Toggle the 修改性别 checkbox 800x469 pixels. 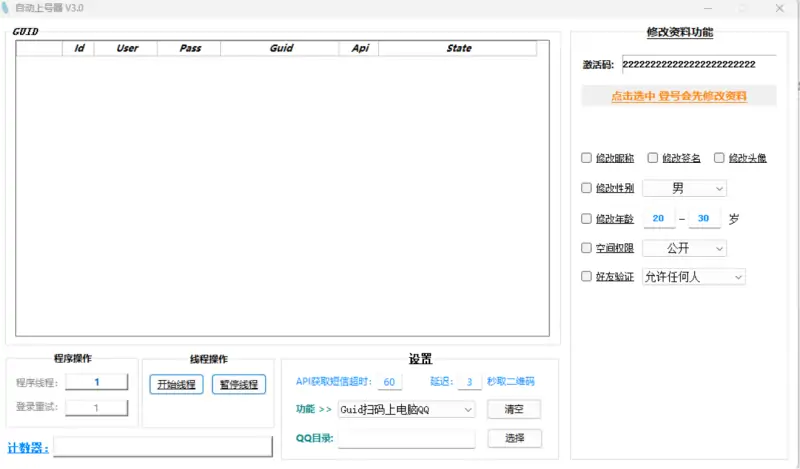(587, 188)
